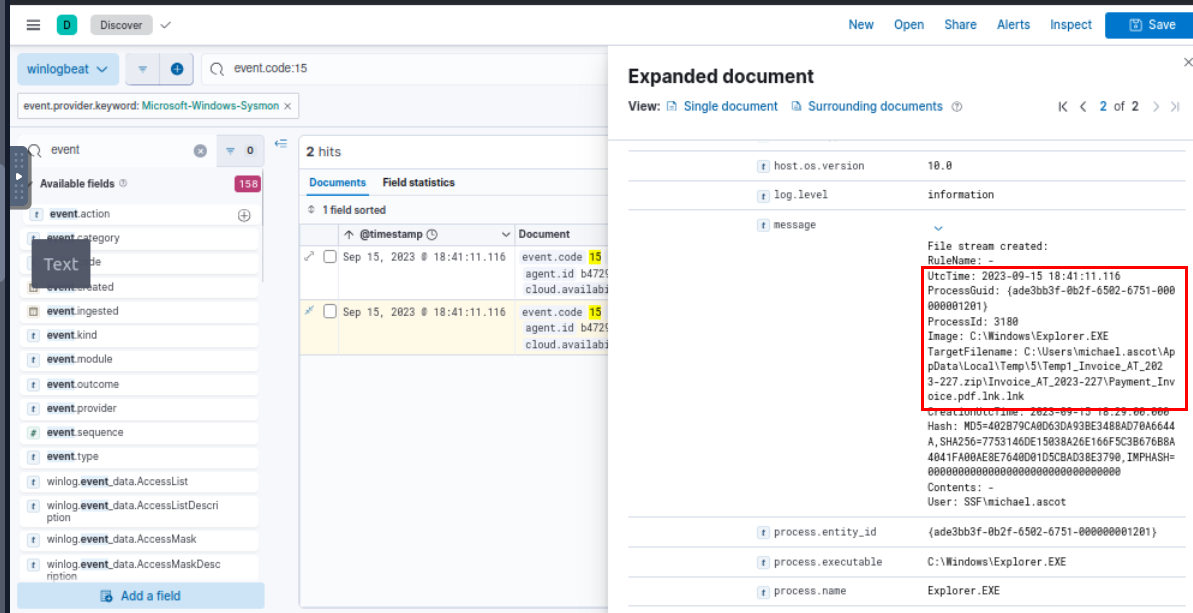Image resolution: width=1193 pixels, height=613 pixels.
Task: Go to previous document in flyout
Action: pyautogui.click(x=1083, y=107)
